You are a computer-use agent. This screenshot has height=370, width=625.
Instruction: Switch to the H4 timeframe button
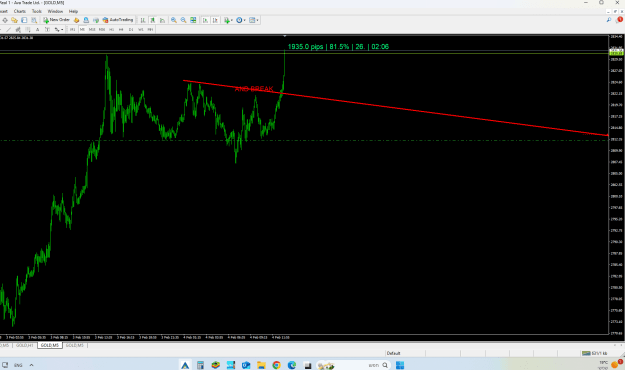[121, 30]
